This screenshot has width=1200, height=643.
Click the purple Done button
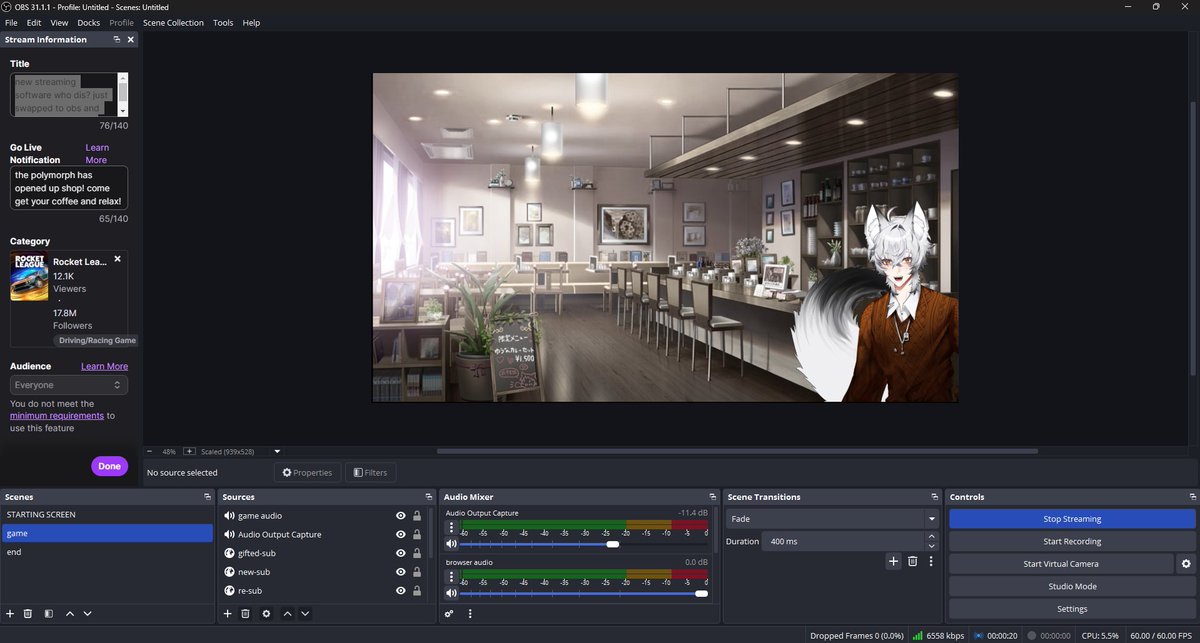click(109, 466)
